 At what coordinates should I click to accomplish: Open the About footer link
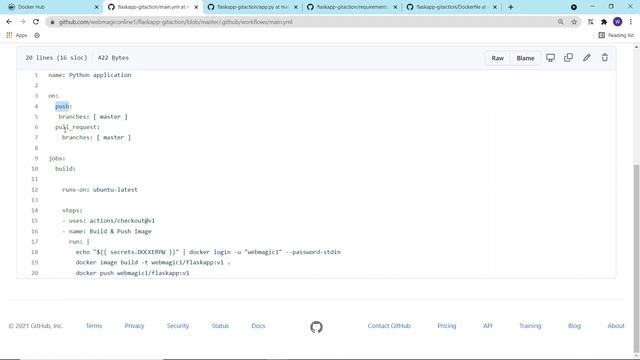(x=616, y=326)
